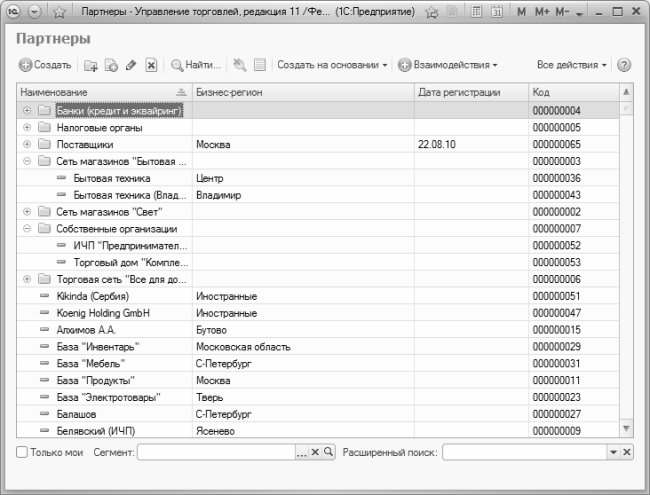Clear the Сегмент field with its X
The width and height of the screenshot is (650, 495).
[315, 452]
